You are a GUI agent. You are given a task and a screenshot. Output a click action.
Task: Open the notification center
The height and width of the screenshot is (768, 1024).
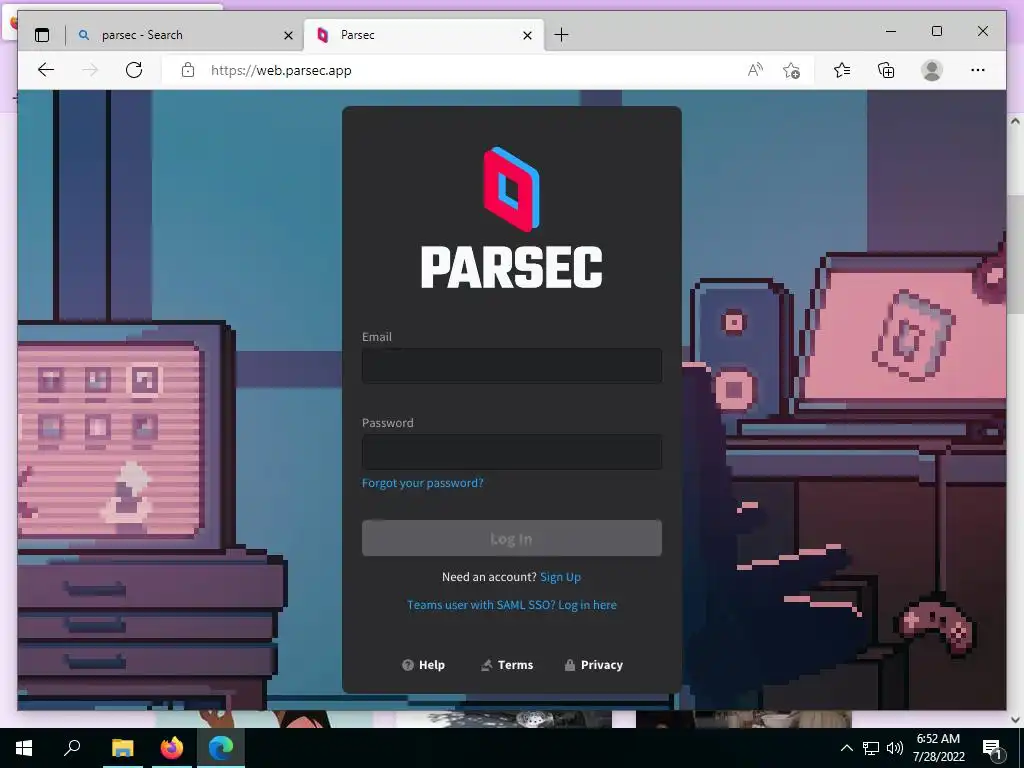[993, 749]
